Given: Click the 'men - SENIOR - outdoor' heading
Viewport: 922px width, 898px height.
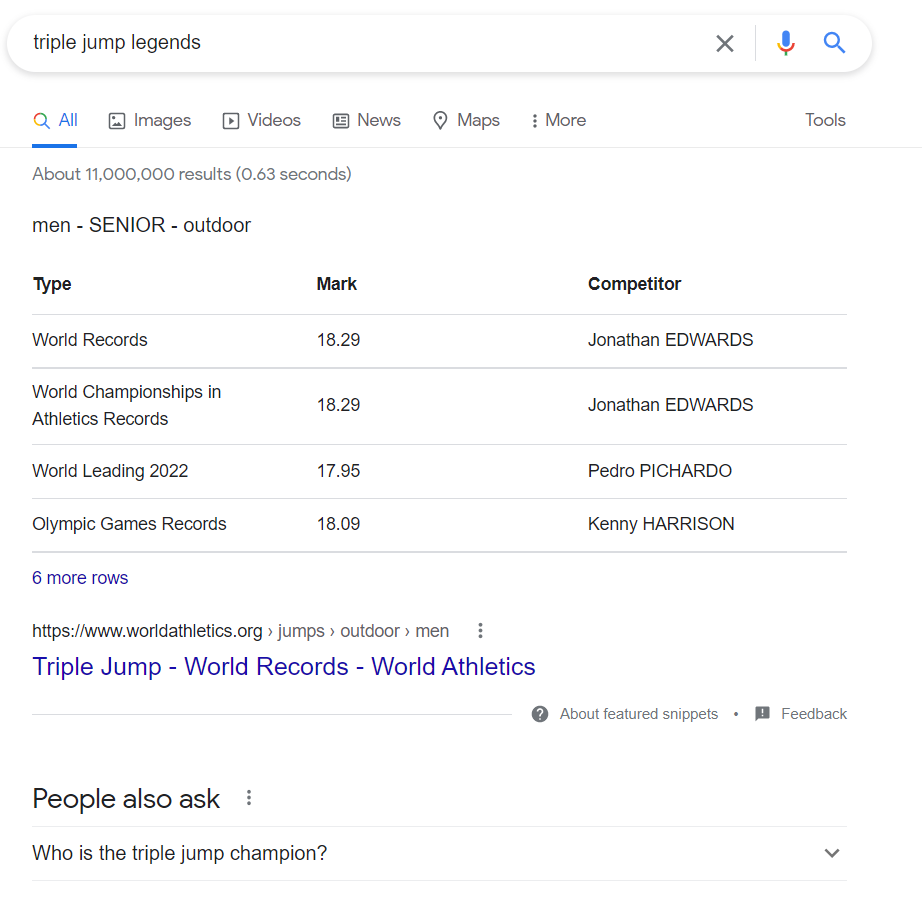Looking at the screenshot, I should (x=142, y=225).
